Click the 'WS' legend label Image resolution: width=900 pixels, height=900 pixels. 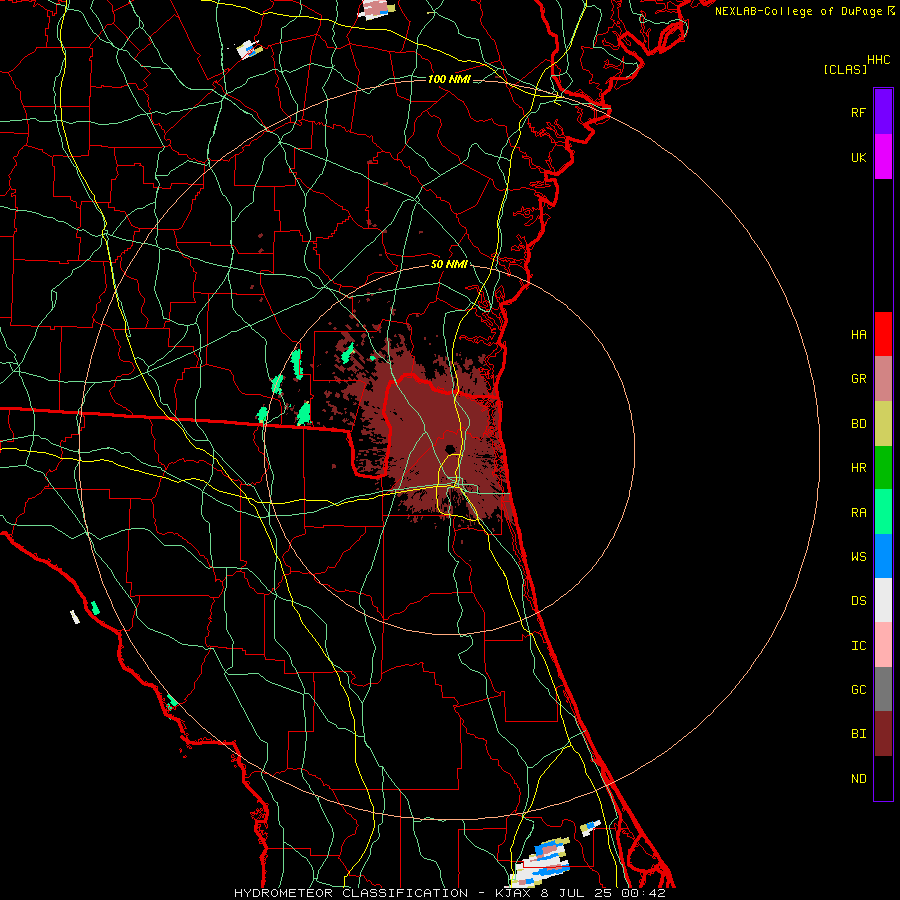pyautogui.click(x=858, y=556)
